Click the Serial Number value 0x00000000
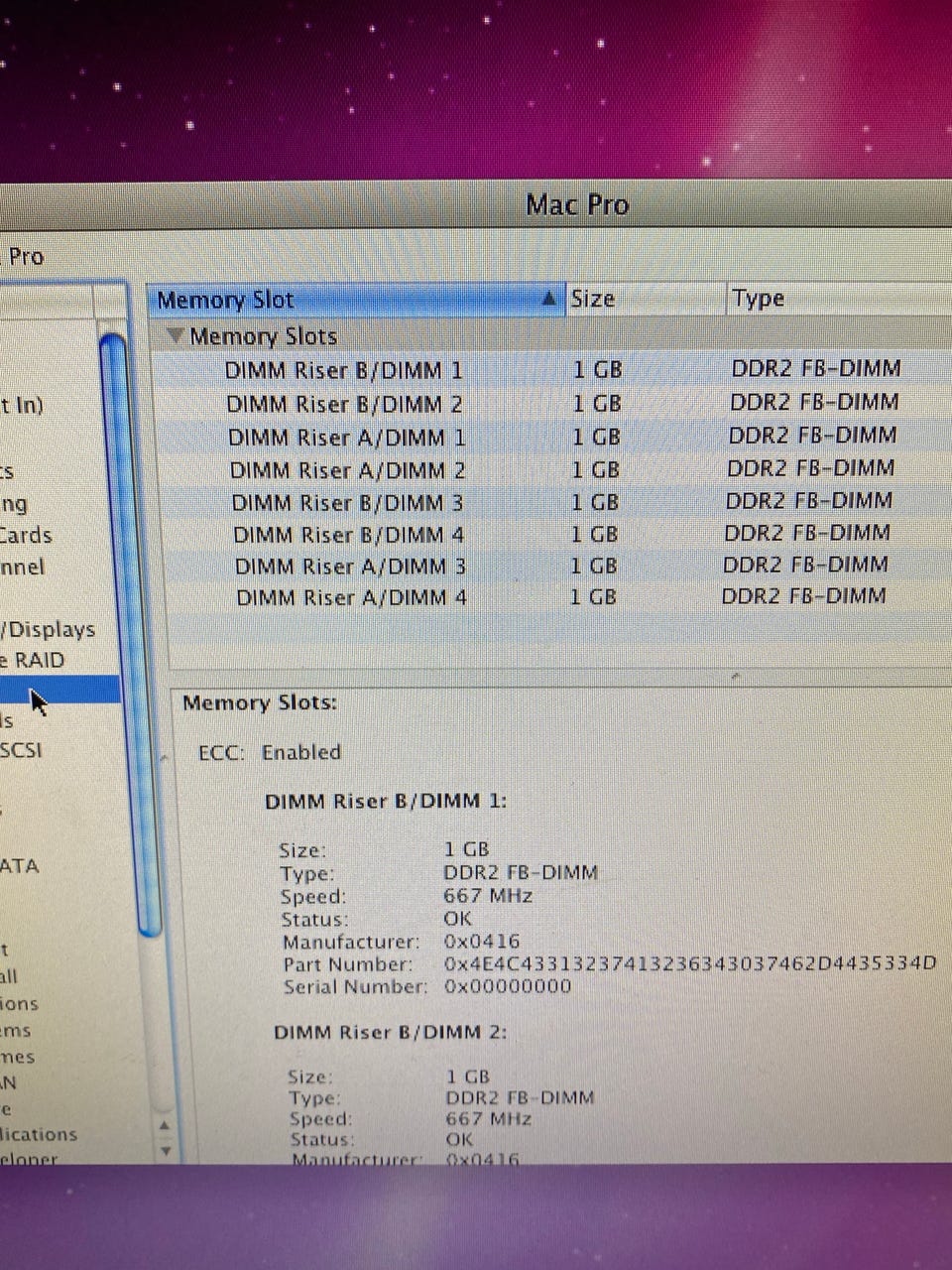Screen dimensions: 952x1270 tap(508, 986)
